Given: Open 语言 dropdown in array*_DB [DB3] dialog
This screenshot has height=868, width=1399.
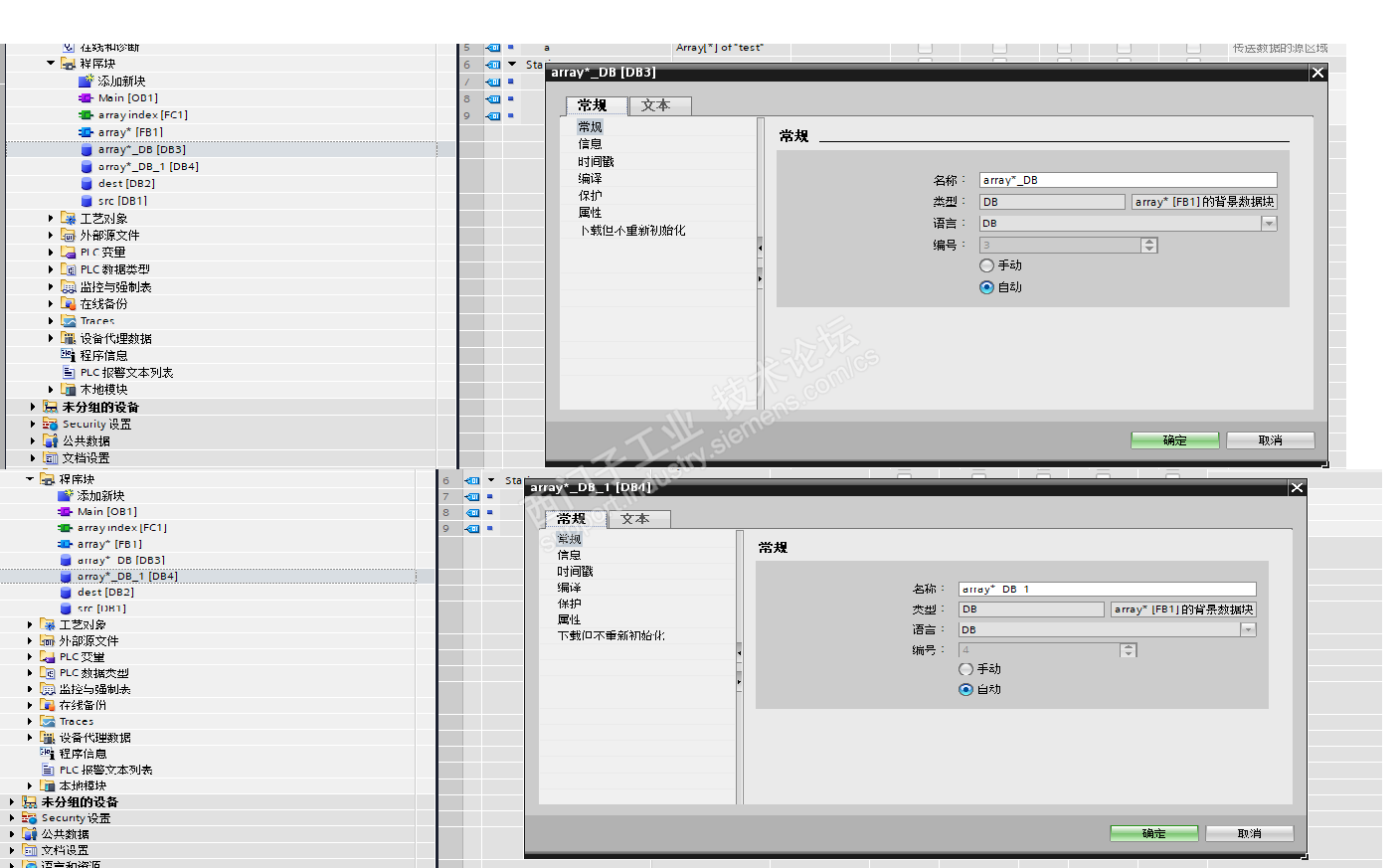Looking at the screenshot, I should coord(1269,224).
